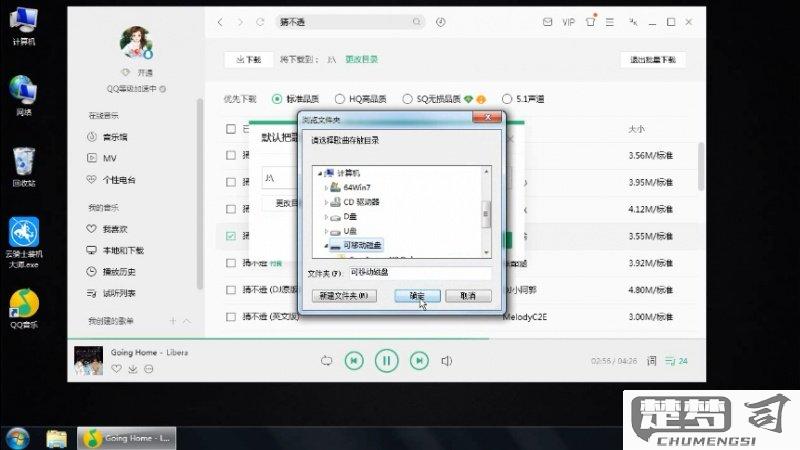The height and width of the screenshot is (450, 800).
Task: Seek on the song progress bar
Action: tap(387, 338)
